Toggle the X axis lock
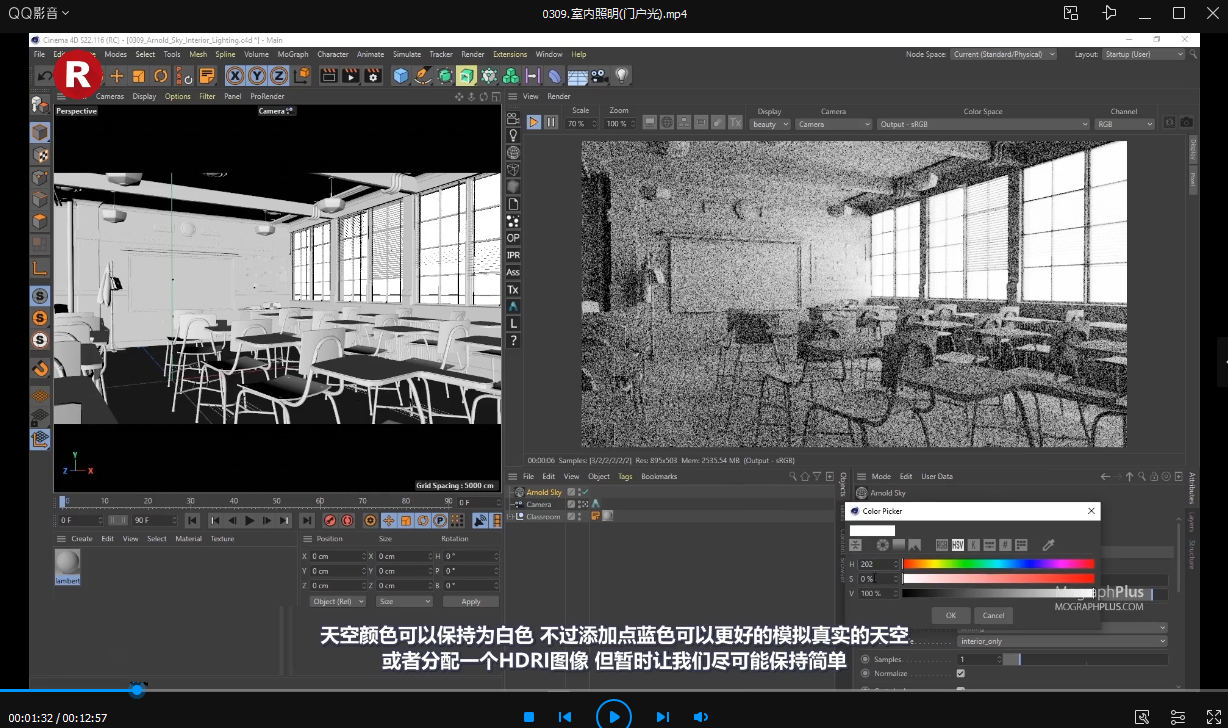 tap(235, 76)
